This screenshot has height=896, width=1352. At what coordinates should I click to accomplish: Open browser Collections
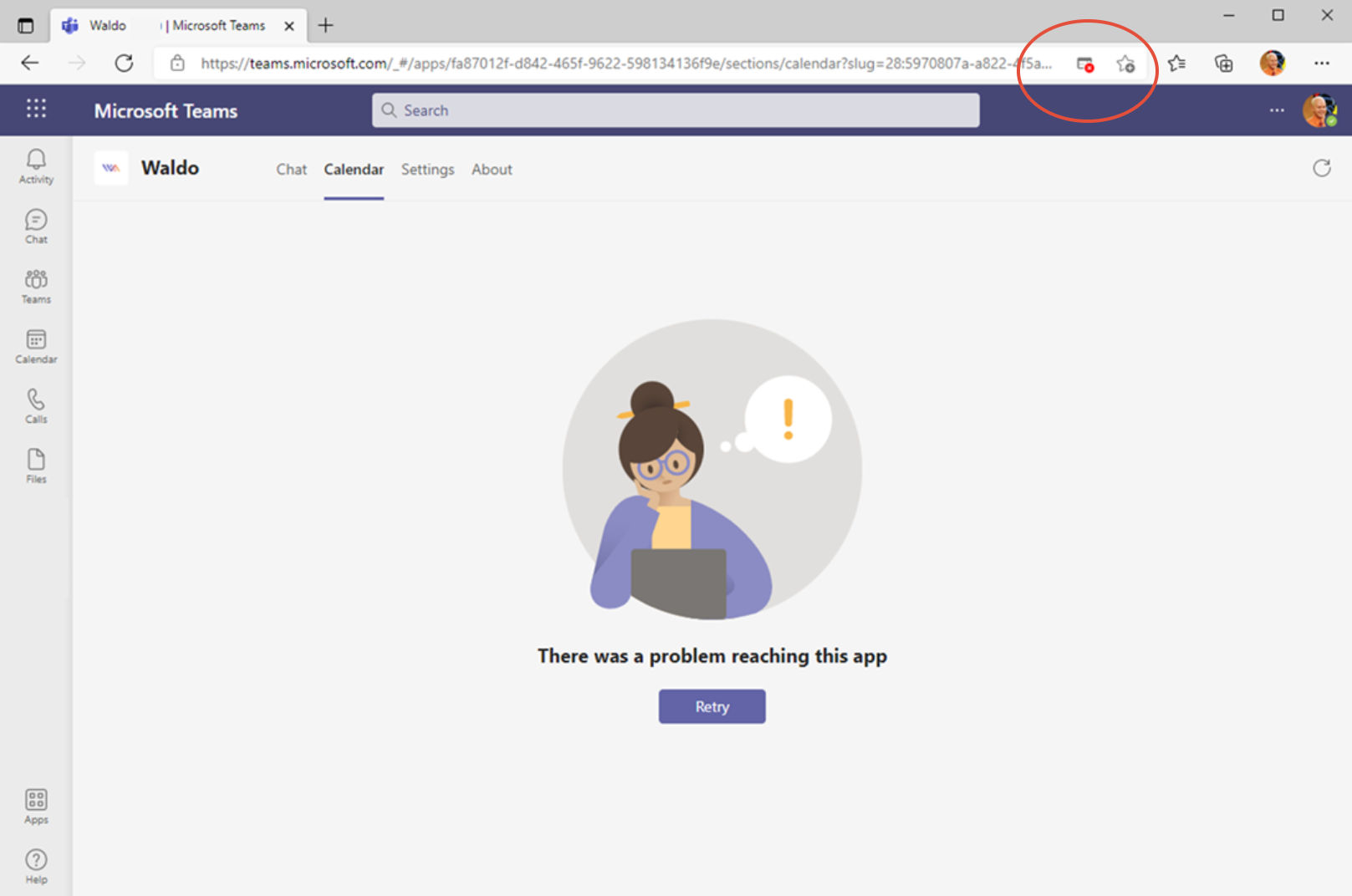click(1223, 64)
